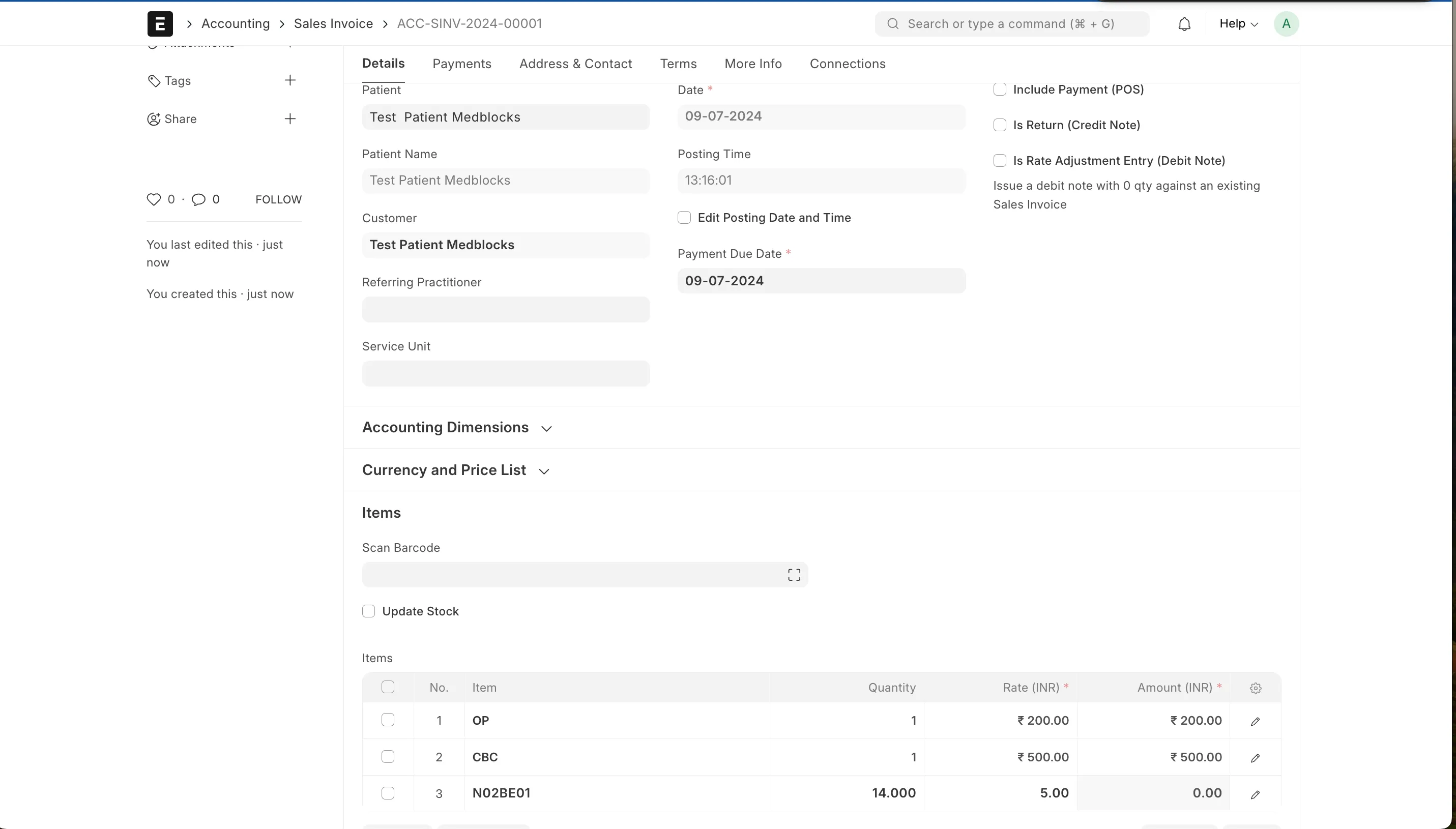Image resolution: width=1456 pixels, height=829 pixels.
Task: Click the FOLLOW link
Action: [x=278, y=199]
